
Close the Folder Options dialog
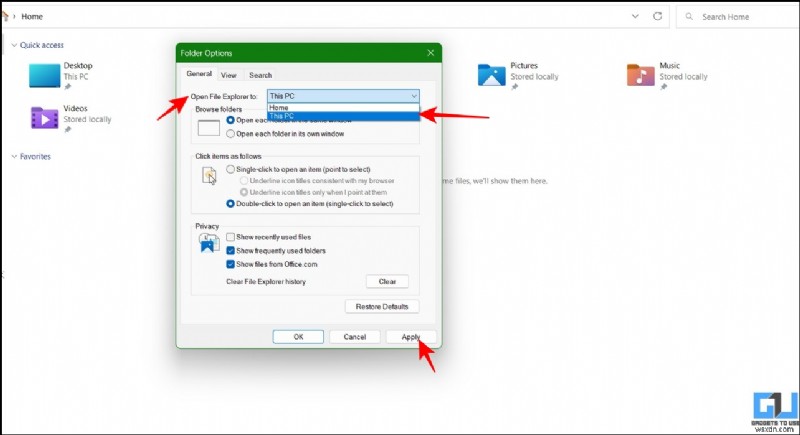(431, 53)
